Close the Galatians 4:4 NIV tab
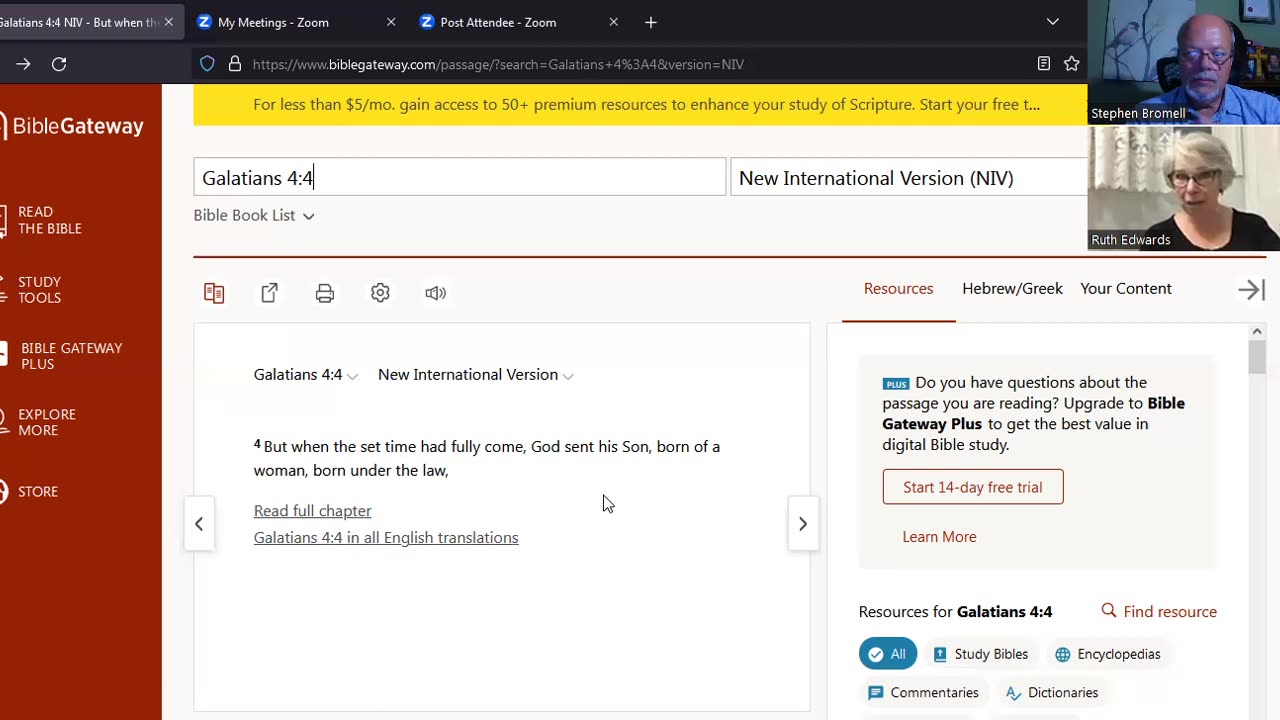The width and height of the screenshot is (1280, 720). click(169, 22)
